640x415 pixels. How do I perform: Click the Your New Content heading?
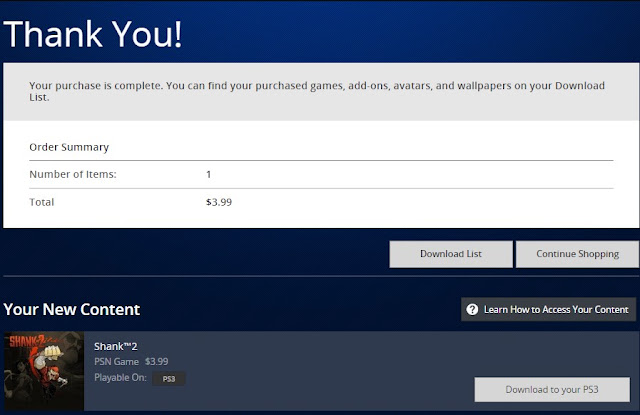72,309
